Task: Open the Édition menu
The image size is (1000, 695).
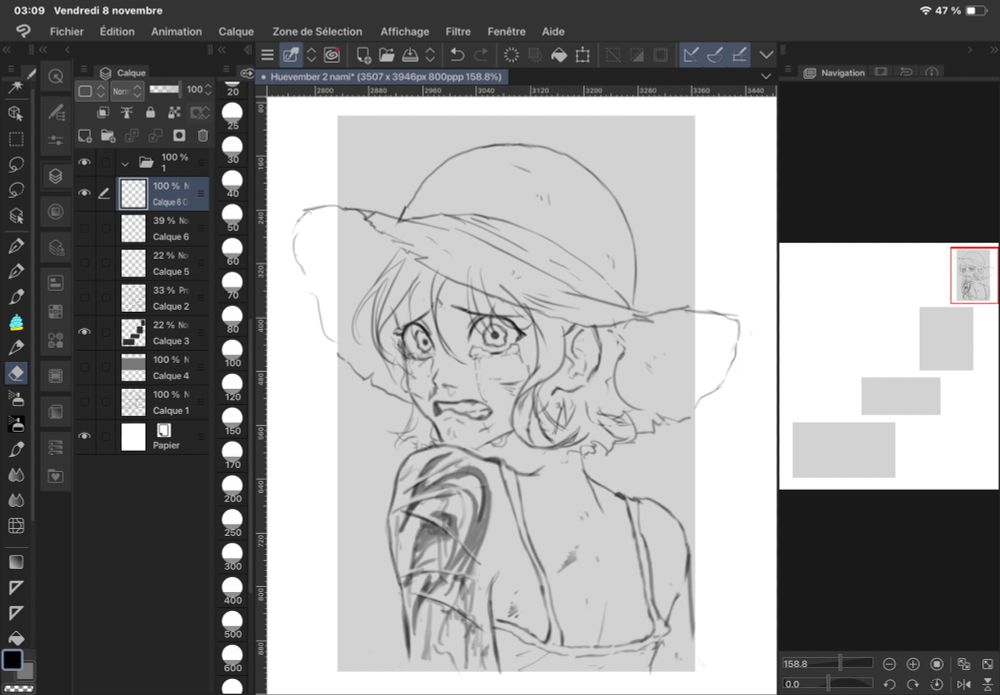Action: (117, 31)
